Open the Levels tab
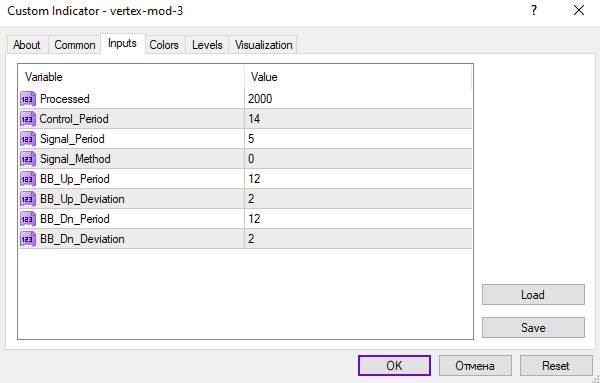This screenshot has height=383, width=600. pos(207,45)
